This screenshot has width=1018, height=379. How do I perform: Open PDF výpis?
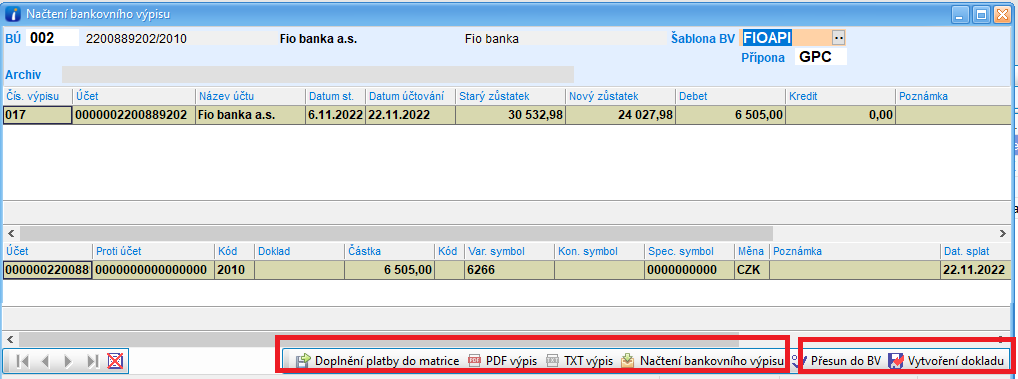click(x=503, y=361)
